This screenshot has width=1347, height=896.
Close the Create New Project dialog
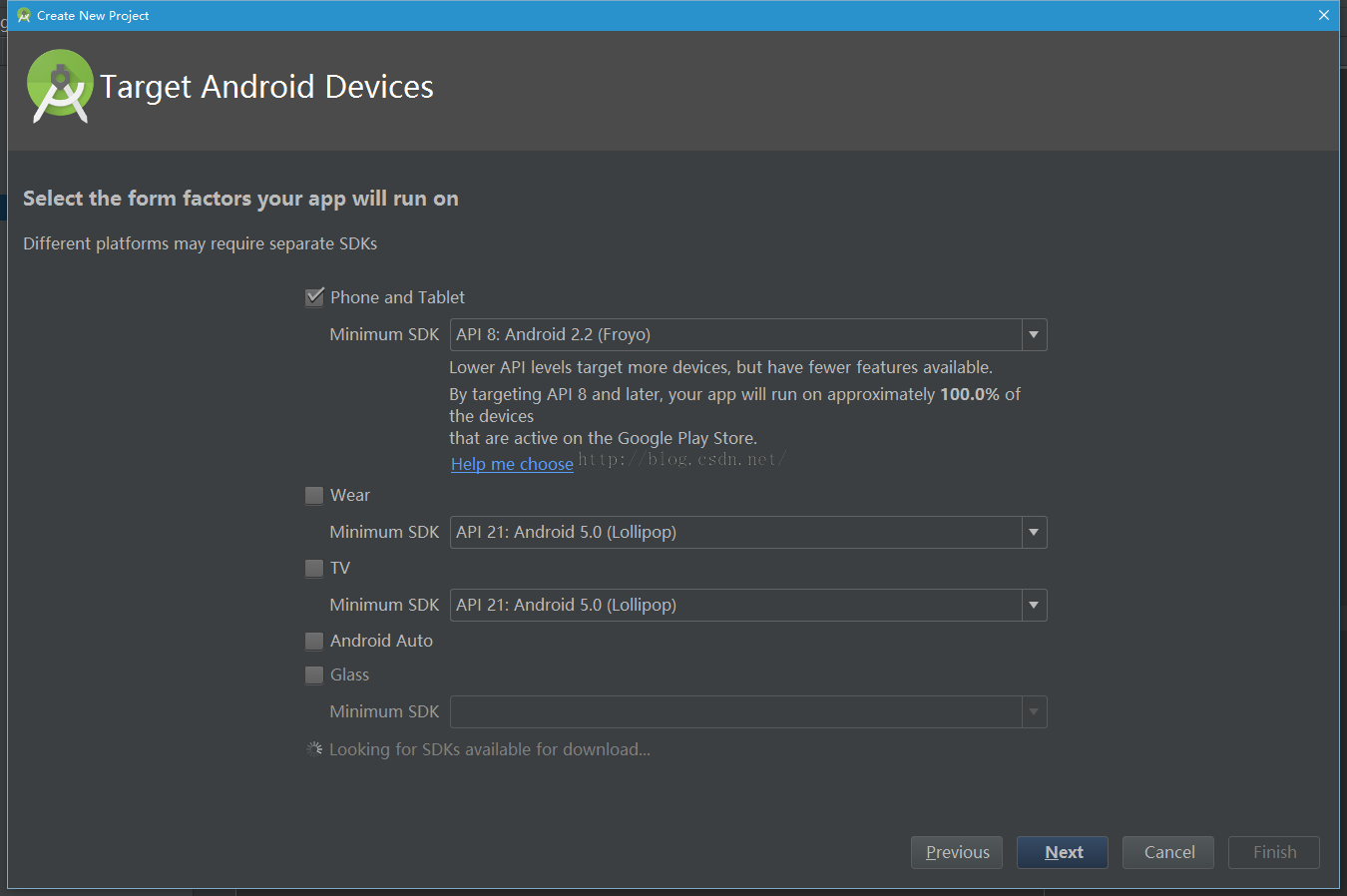click(1323, 15)
